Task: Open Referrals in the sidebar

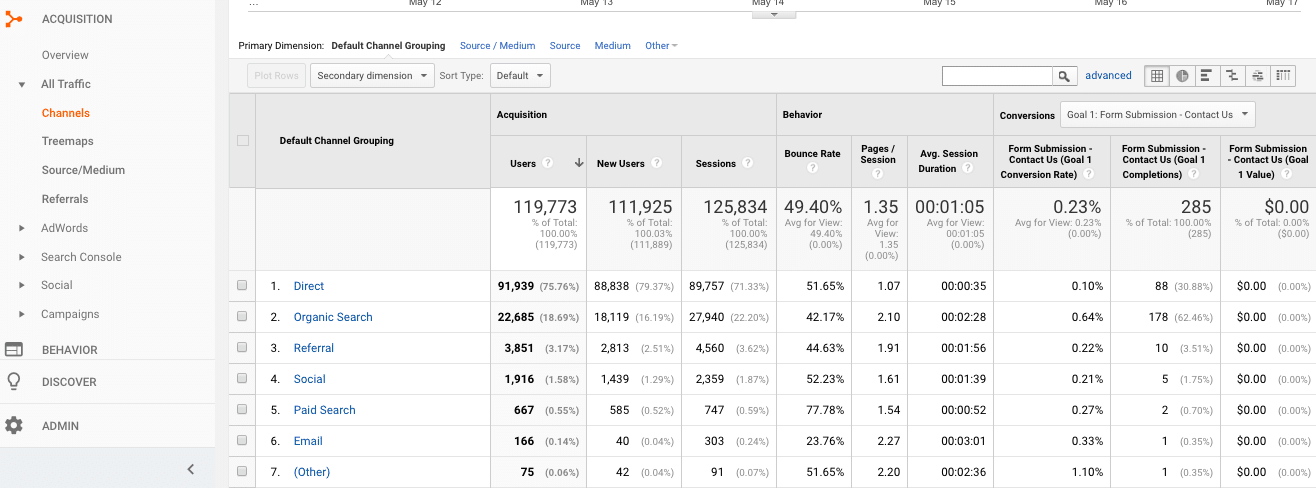Action: [x=65, y=200]
